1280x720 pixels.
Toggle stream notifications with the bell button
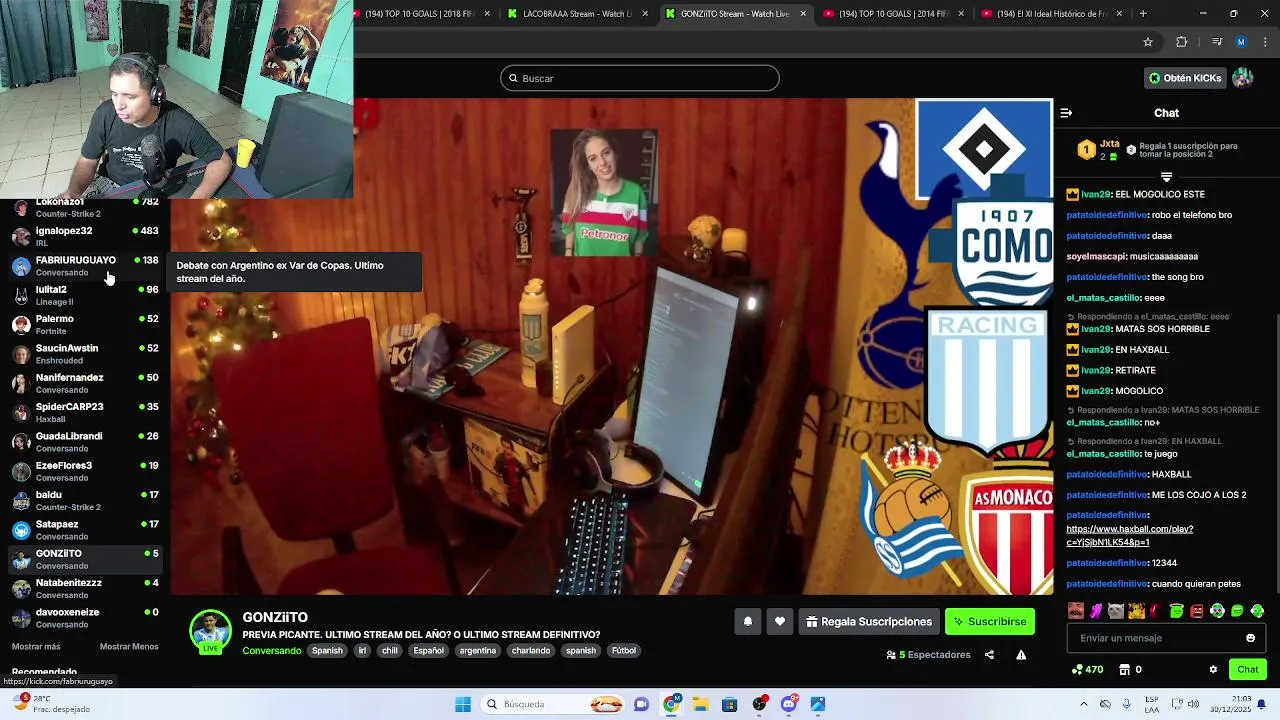[748, 622]
